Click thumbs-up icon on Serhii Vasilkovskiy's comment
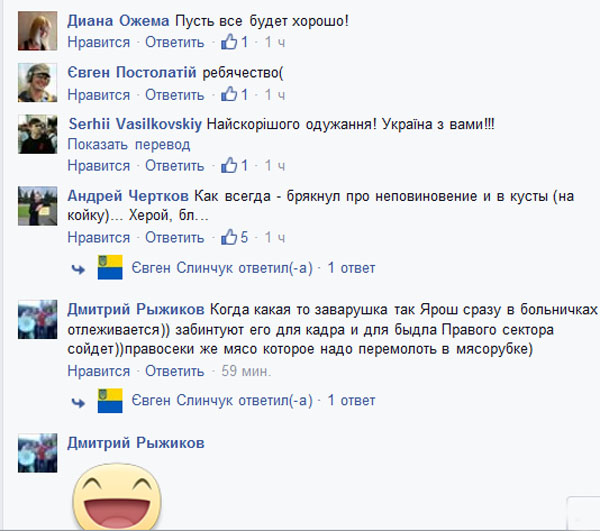 click(x=229, y=165)
